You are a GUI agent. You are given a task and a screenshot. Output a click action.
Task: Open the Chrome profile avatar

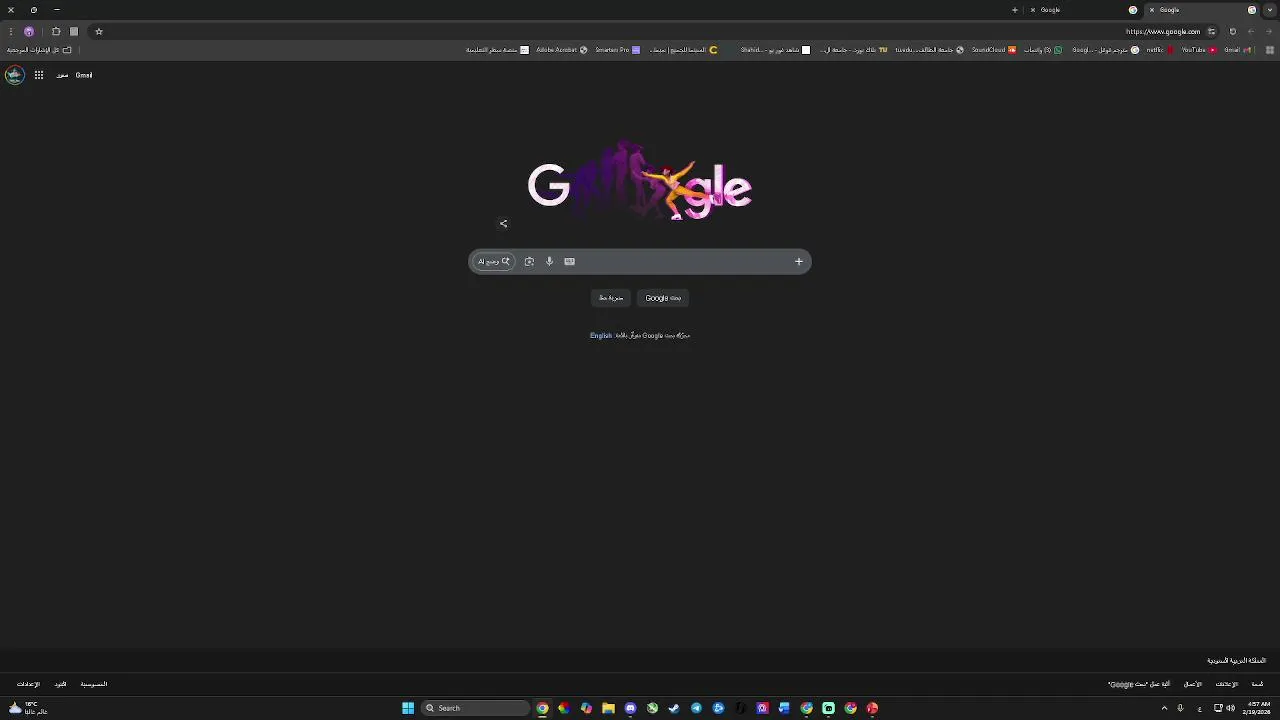coord(29,32)
